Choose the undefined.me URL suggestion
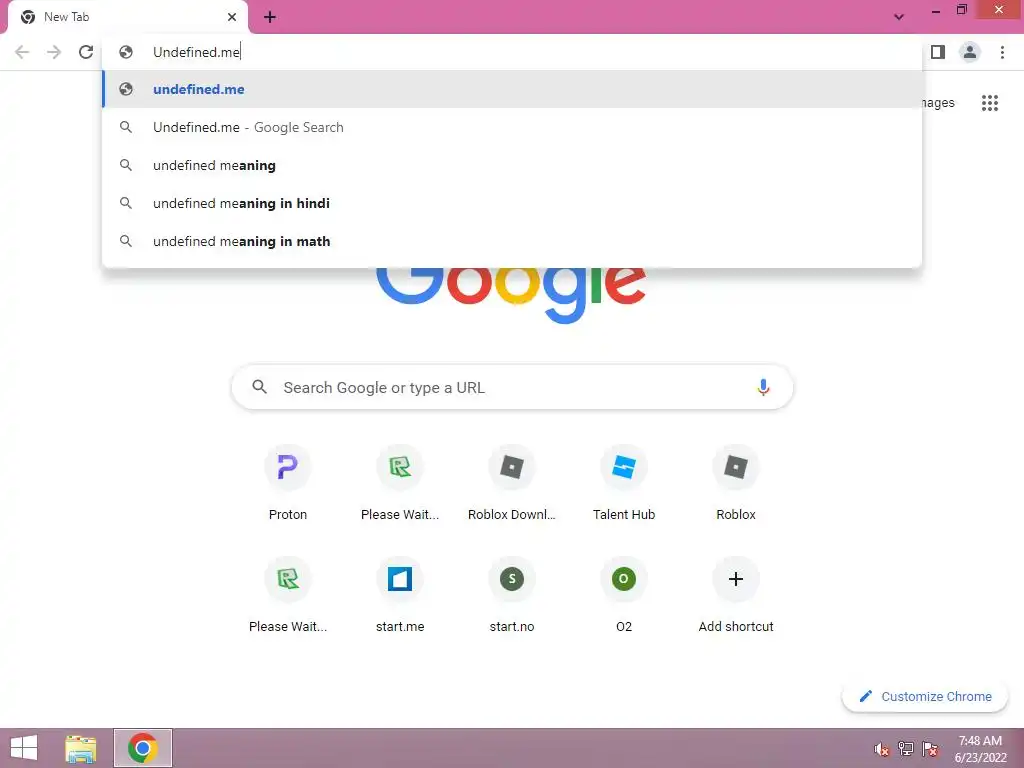Image resolution: width=1024 pixels, height=768 pixels. [512, 89]
